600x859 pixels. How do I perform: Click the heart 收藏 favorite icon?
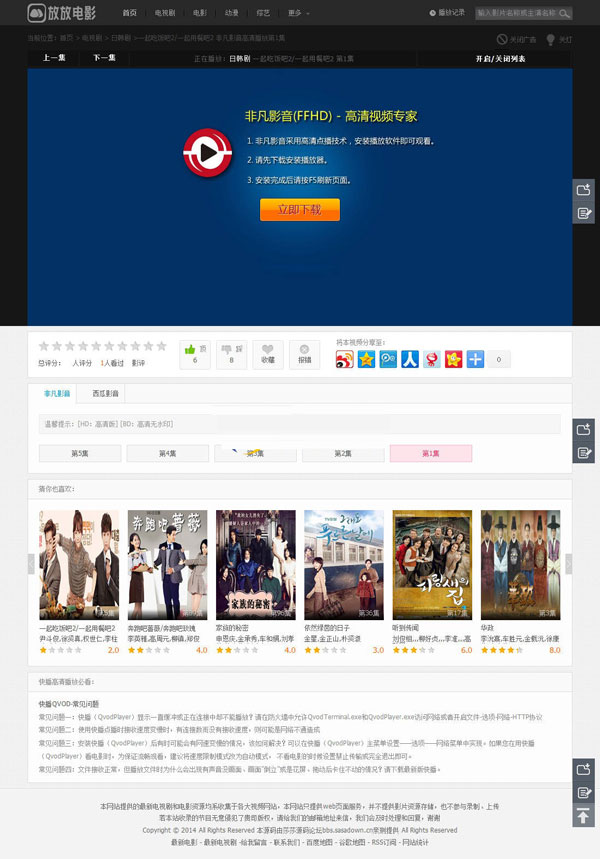click(x=267, y=350)
